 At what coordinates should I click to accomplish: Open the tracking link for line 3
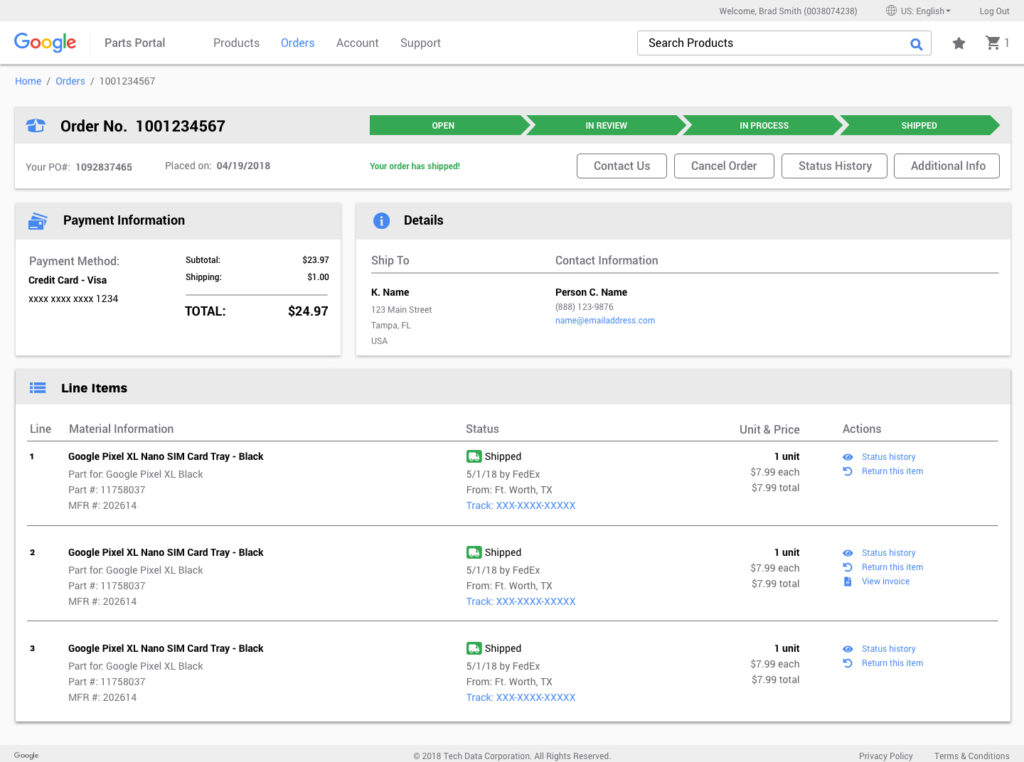[x=520, y=697]
